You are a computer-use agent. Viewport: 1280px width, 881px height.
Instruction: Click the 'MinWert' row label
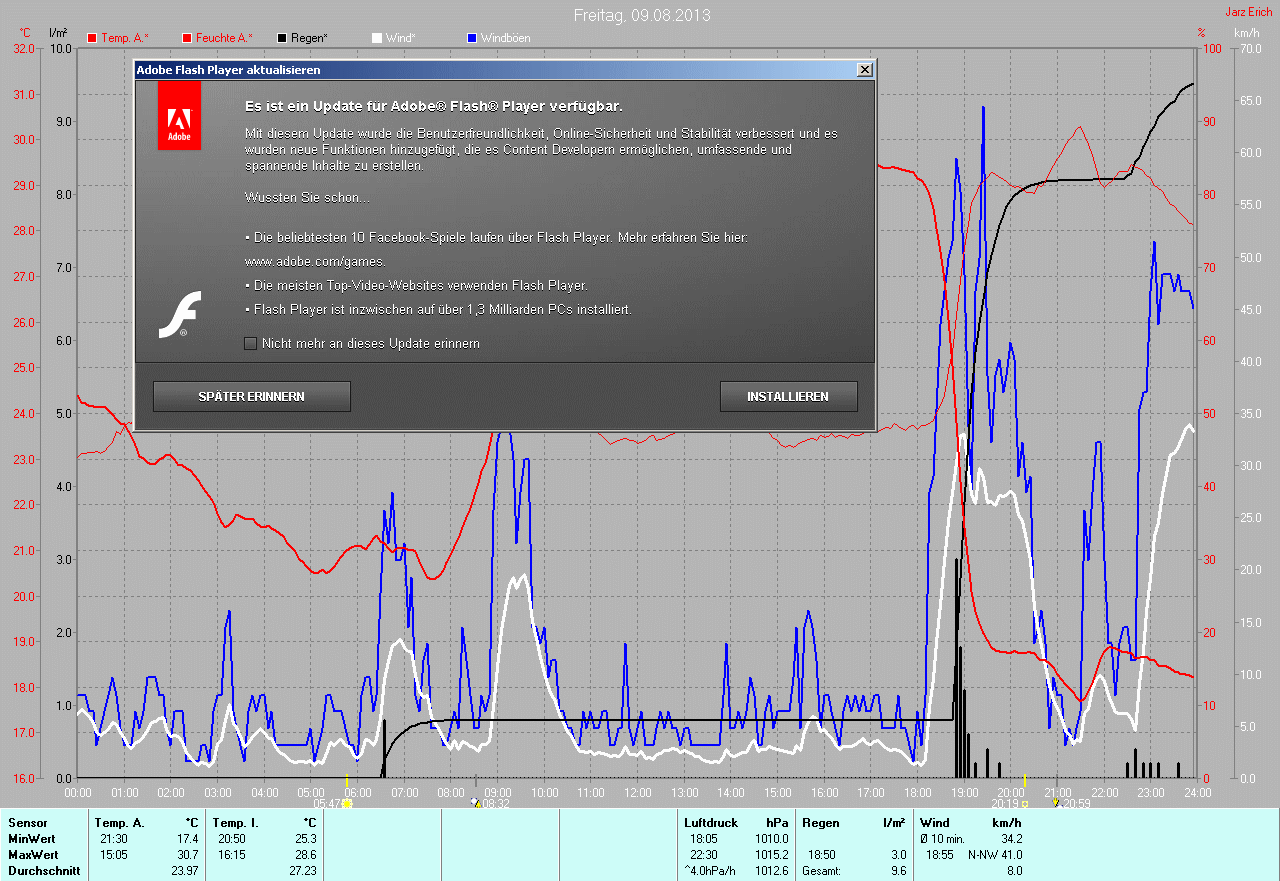31,838
